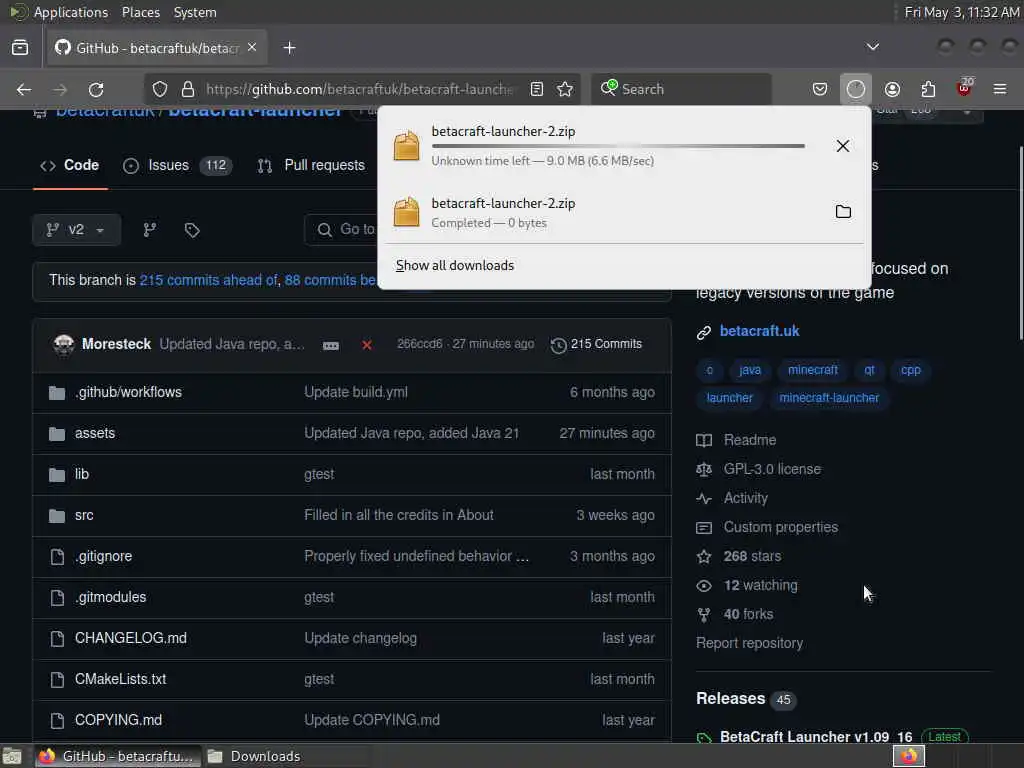Switch to the Pull requests tab
This screenshot has height=768, width=1024.
pyautogui.click(x=312, y=165)
